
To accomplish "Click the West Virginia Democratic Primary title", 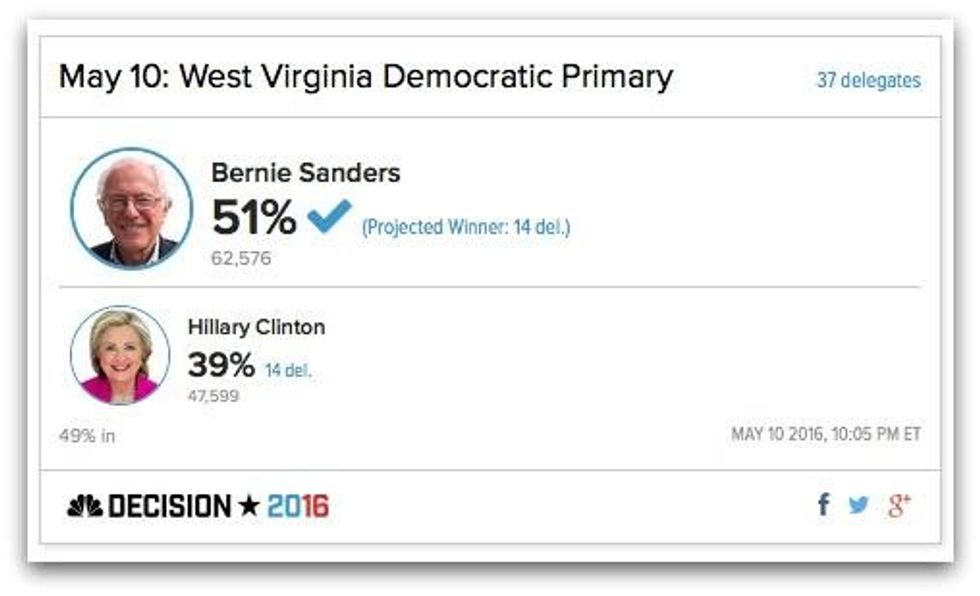I will (366, 77).
